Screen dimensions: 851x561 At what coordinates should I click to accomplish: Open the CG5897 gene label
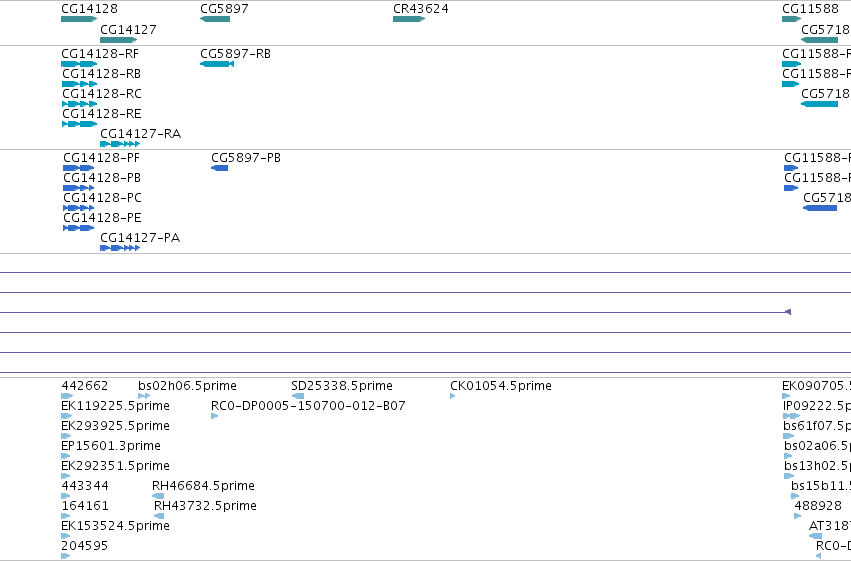point(224,9)
